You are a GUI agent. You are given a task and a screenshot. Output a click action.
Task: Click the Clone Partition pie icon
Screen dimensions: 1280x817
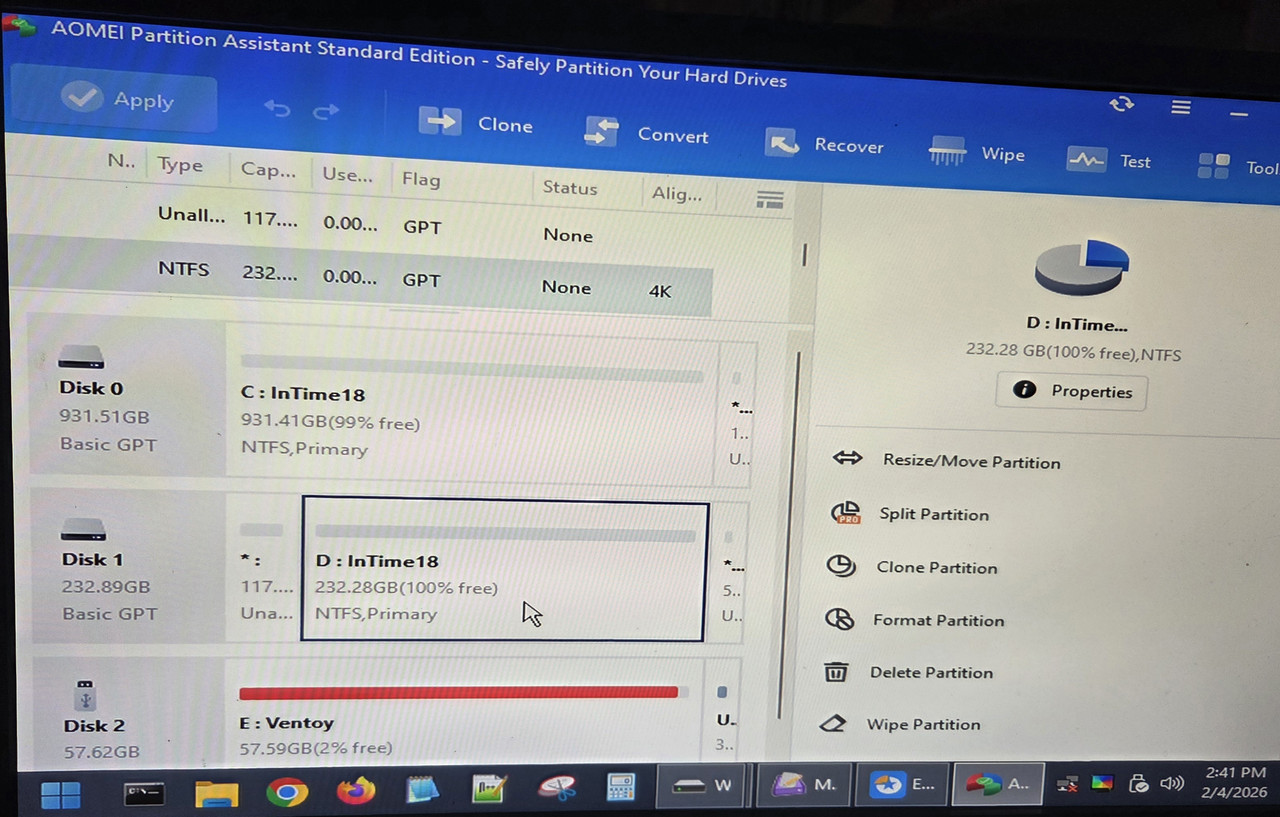841,566
